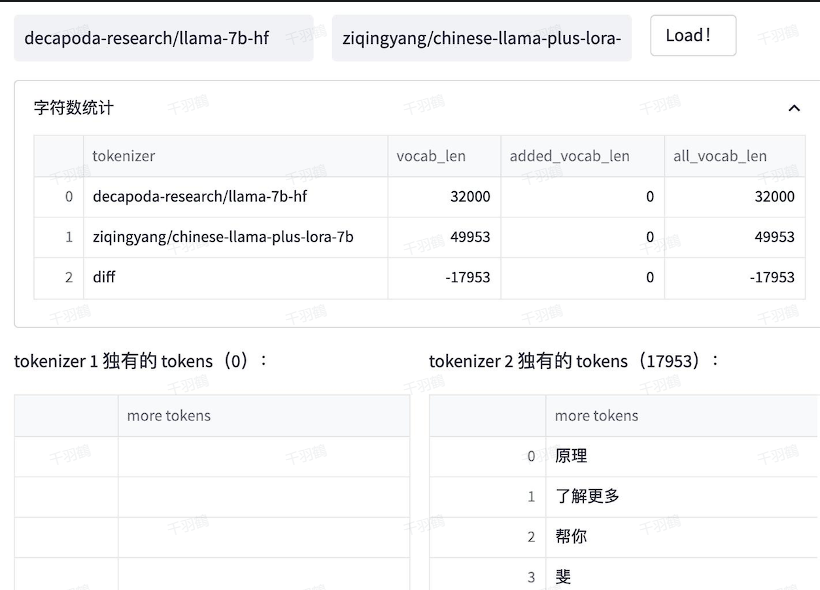Click the Load! button
820x590 pixels.
[693, 36]
